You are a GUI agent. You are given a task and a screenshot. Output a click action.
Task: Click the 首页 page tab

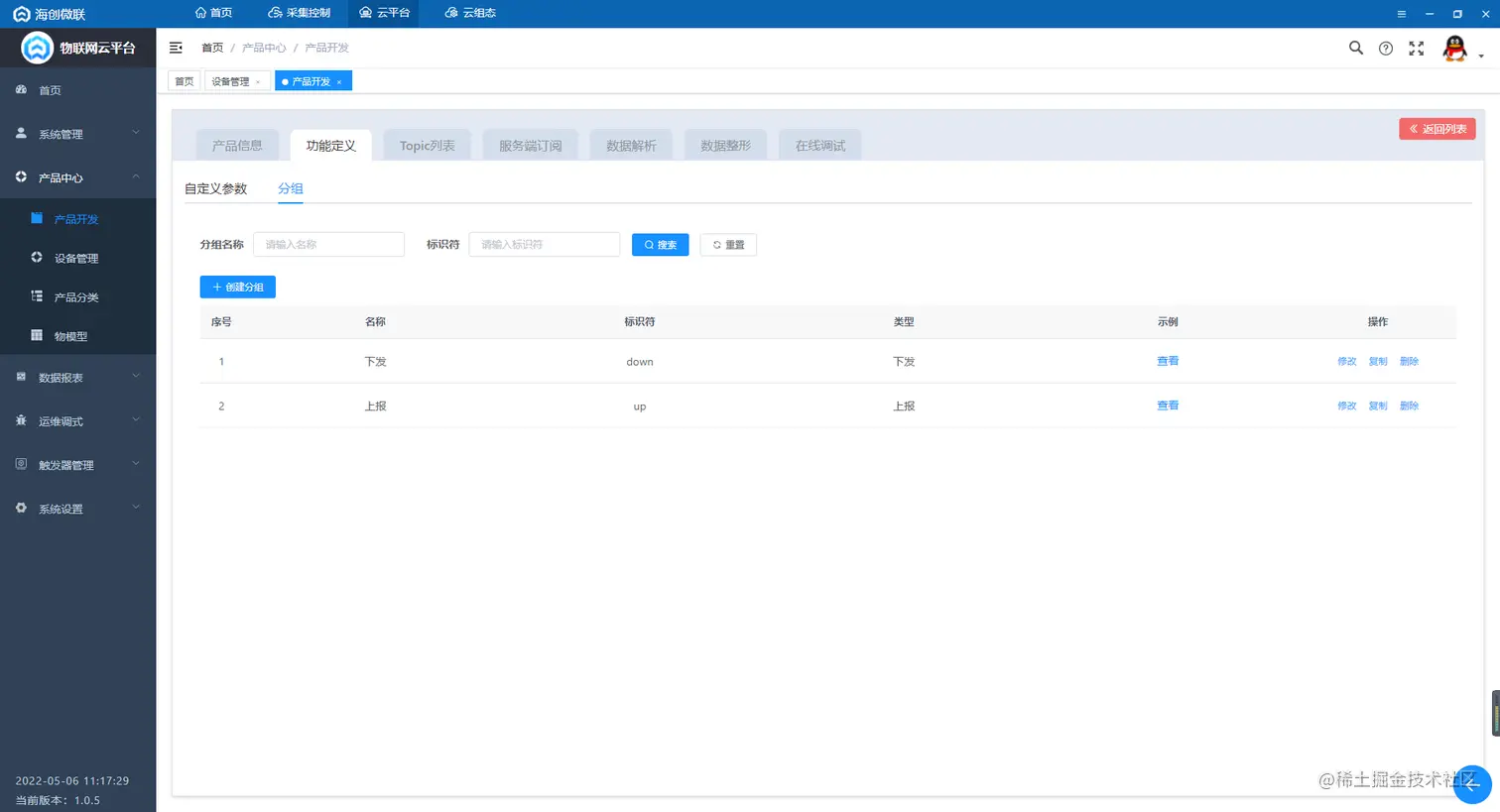pyautogui.click(x=185, y=81)
